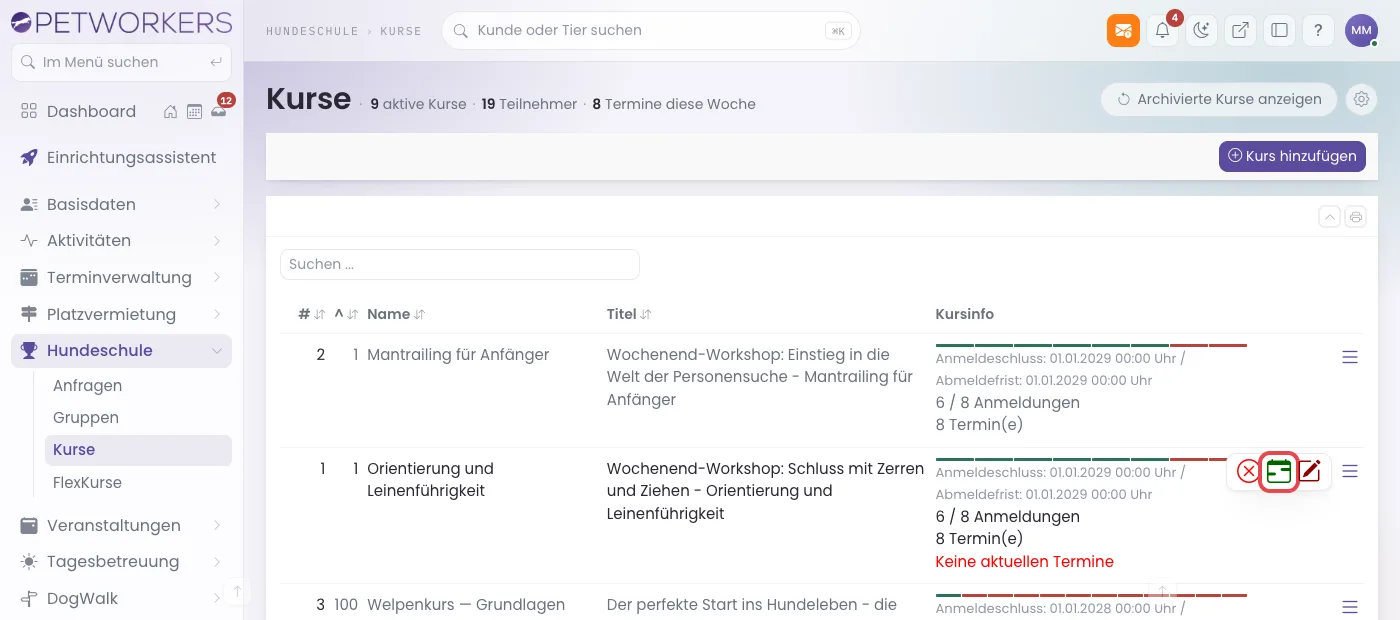This screenshot has width=1400, height=620.
Task: Sort the table by Titel
Action: pos(629,314)
